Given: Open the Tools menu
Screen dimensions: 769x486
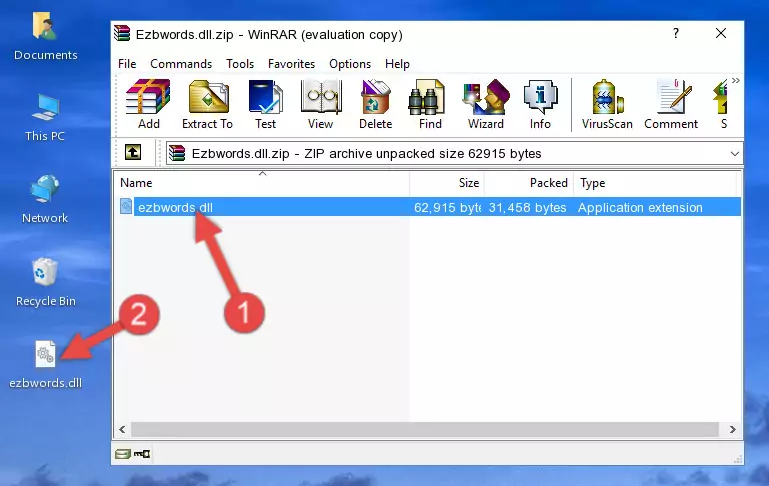Looking at the screenshot, I should 240,64.
